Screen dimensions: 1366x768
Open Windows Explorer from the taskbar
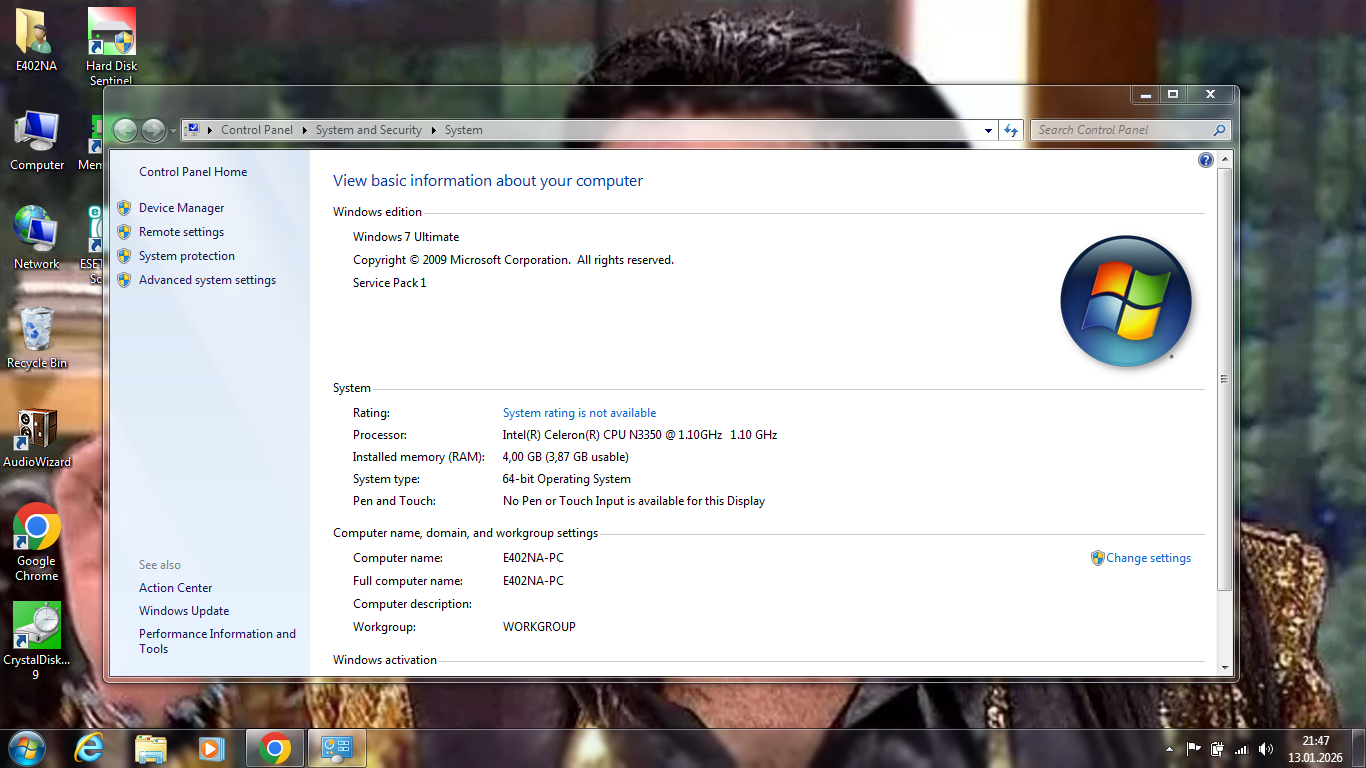tap(151, 748)
